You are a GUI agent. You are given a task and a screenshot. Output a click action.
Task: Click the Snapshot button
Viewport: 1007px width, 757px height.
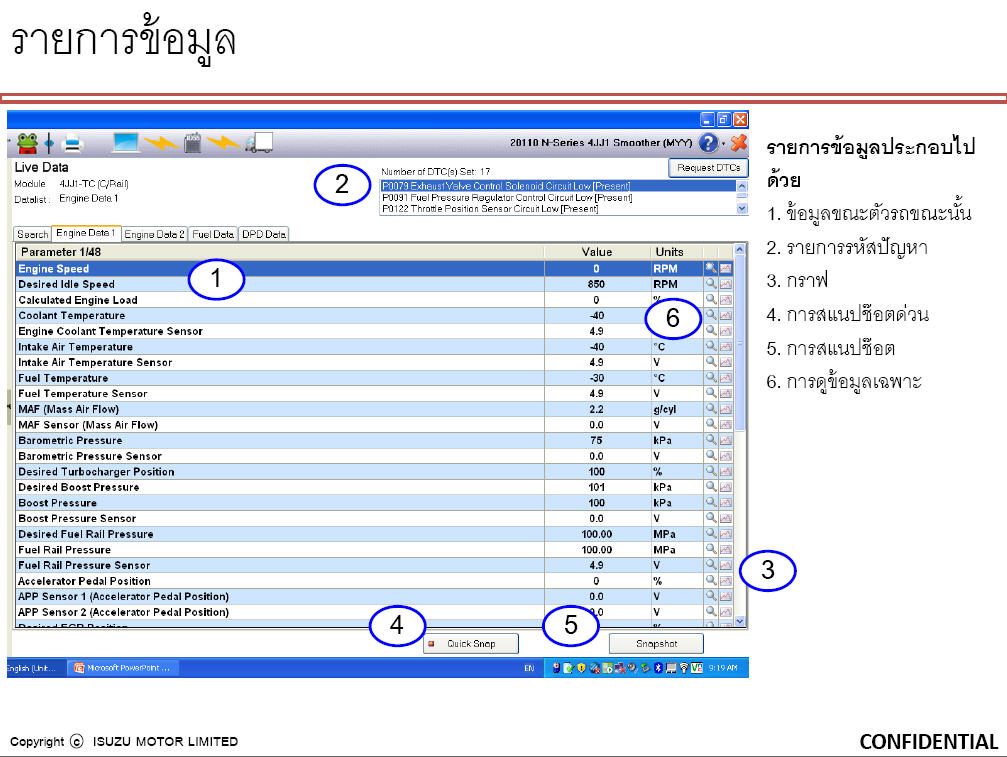point(656,643)
